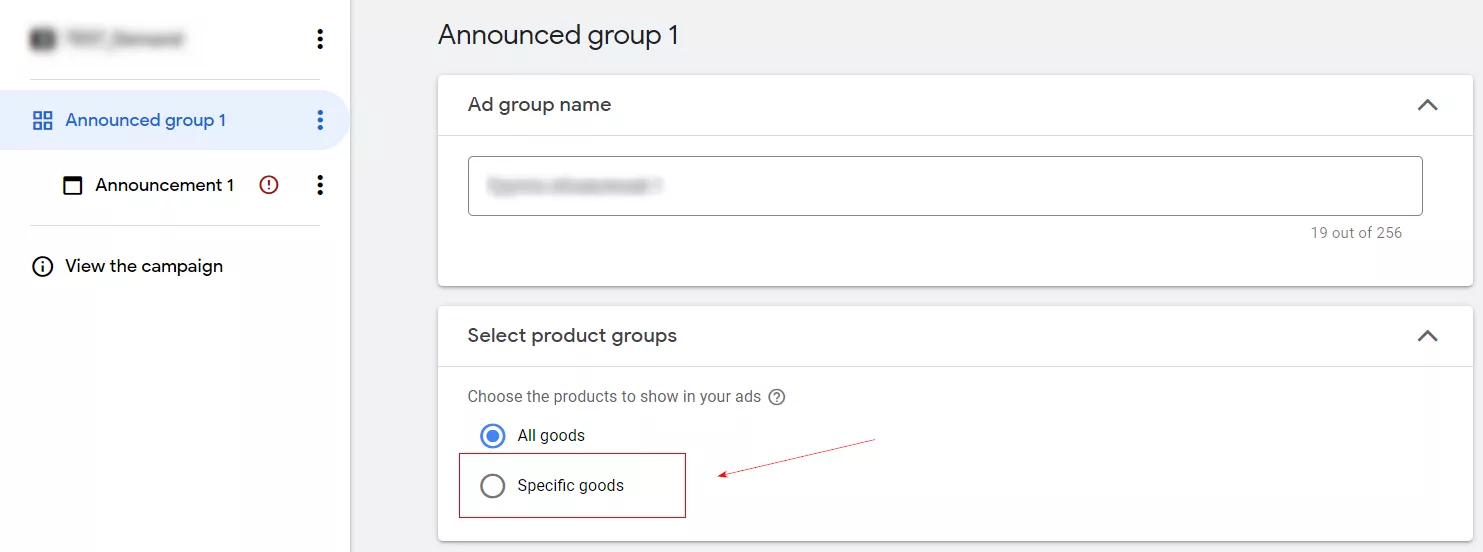
Task: Open the account three-dot menu at top
Action: pyautogui.click(x=320, y=39)
